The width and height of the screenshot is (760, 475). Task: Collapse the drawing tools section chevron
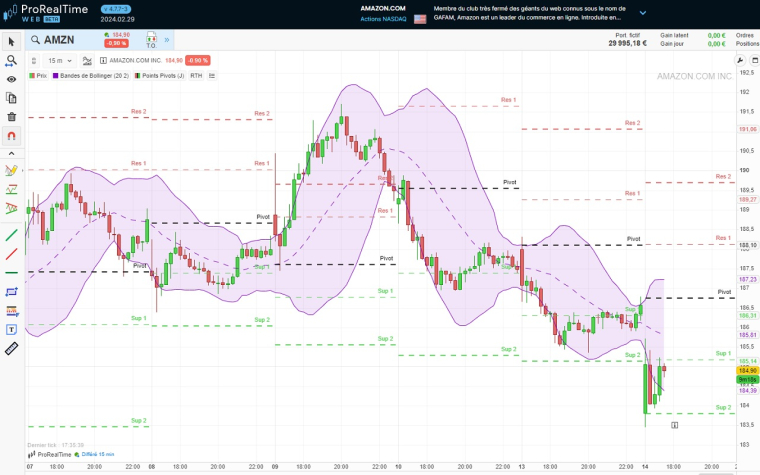[11, 154]
